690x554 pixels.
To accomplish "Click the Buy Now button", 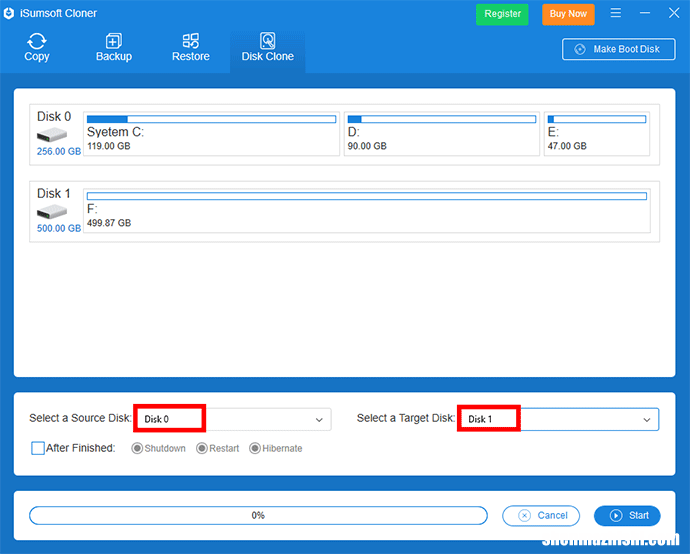I will tap(568, 14).
